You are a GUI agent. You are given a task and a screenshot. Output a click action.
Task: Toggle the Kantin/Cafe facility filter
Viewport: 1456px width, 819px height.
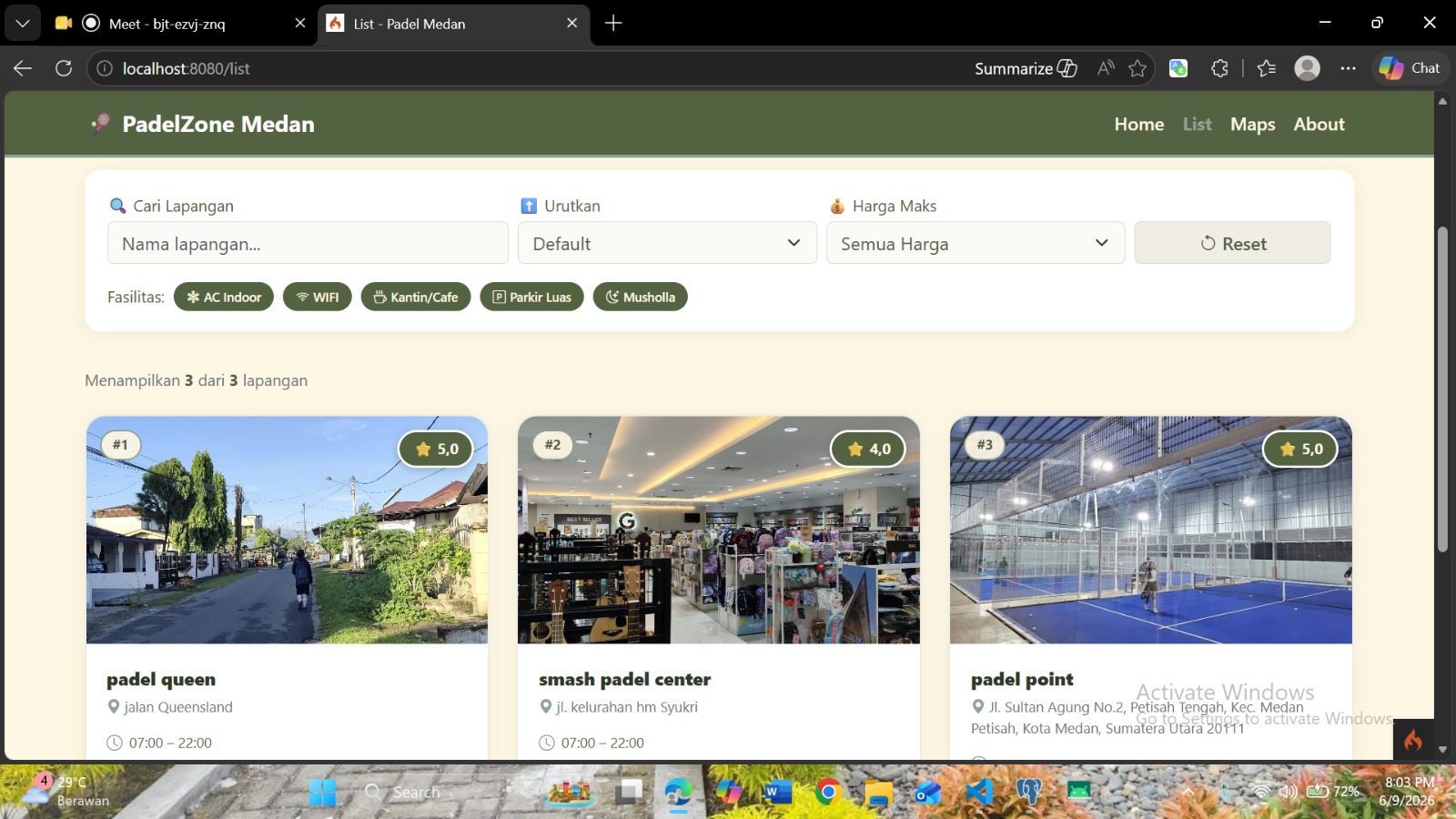coord(416,297)
